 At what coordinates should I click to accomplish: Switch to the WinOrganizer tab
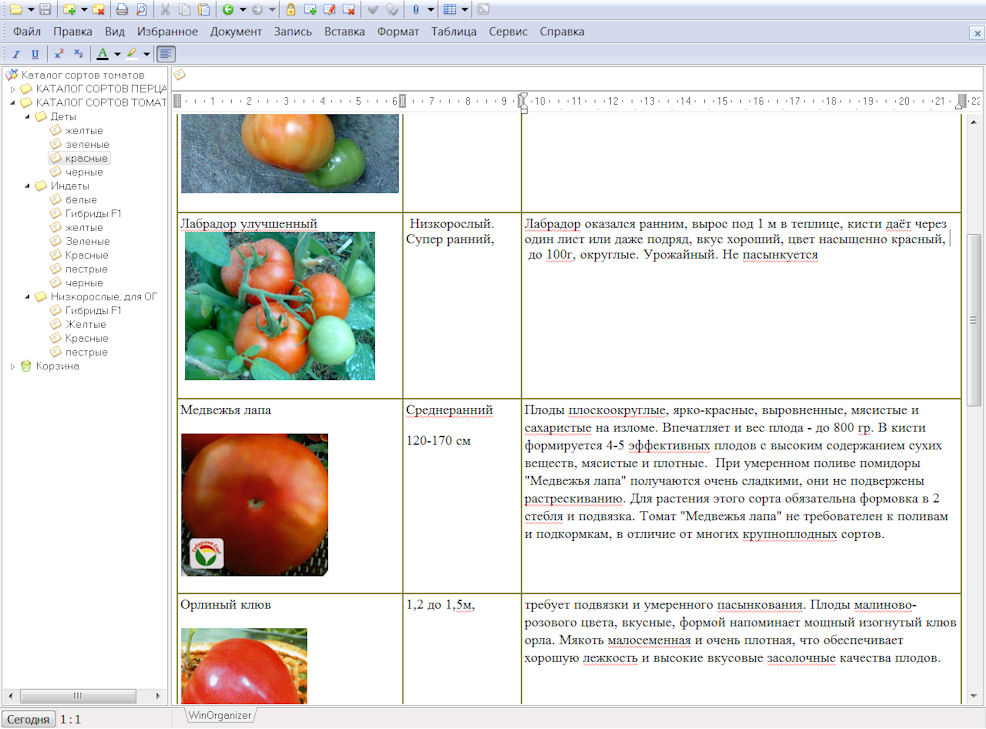pyautogui.click(x=219, y=715)
